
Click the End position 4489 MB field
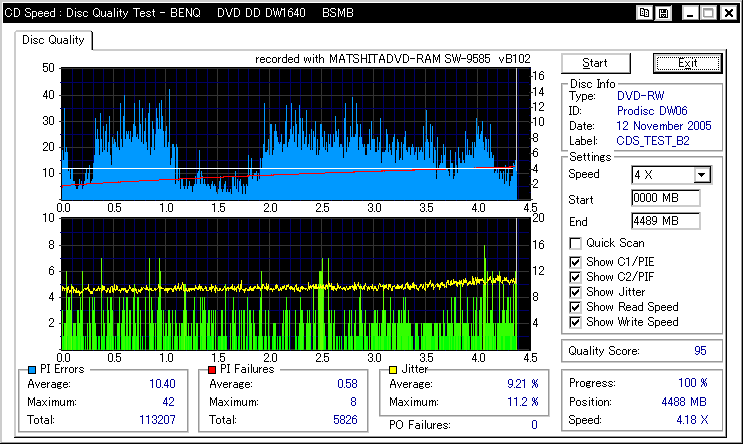click(665, 221)
